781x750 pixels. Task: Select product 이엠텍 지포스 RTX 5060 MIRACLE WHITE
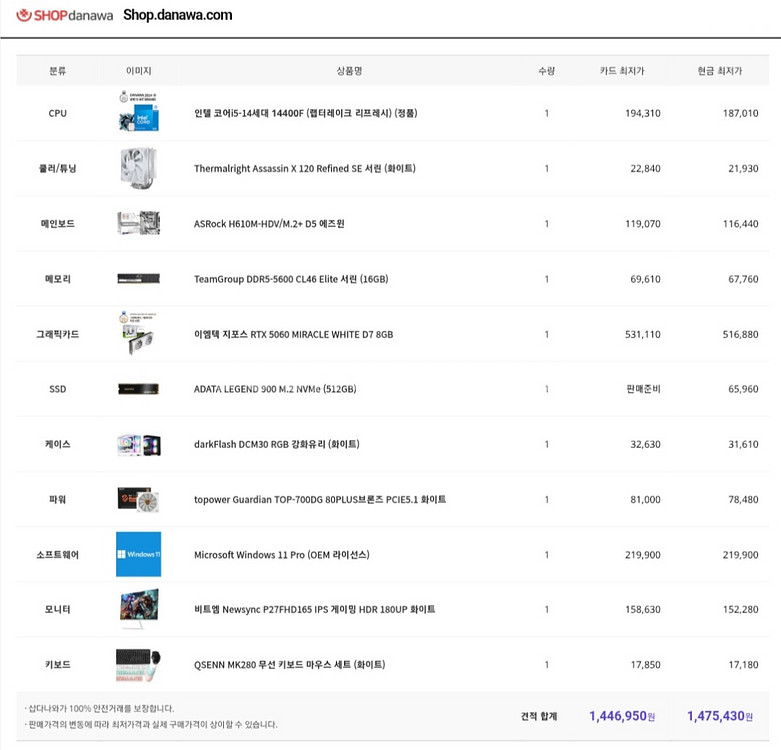click(x=293, y=334)
